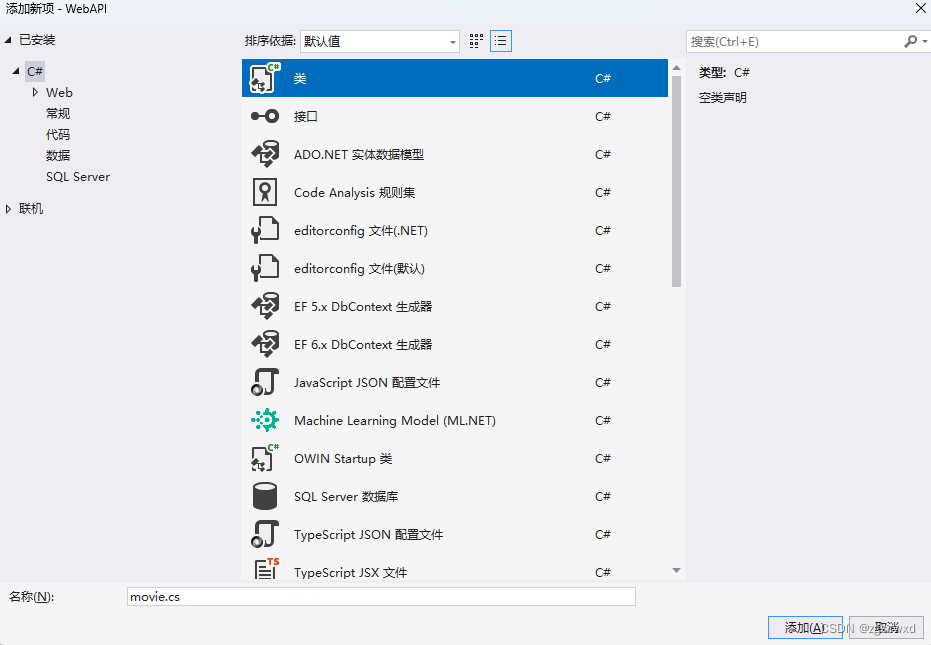
Task: Select ADO.NET 实体数据模型 template label
Action: (359, 154)
